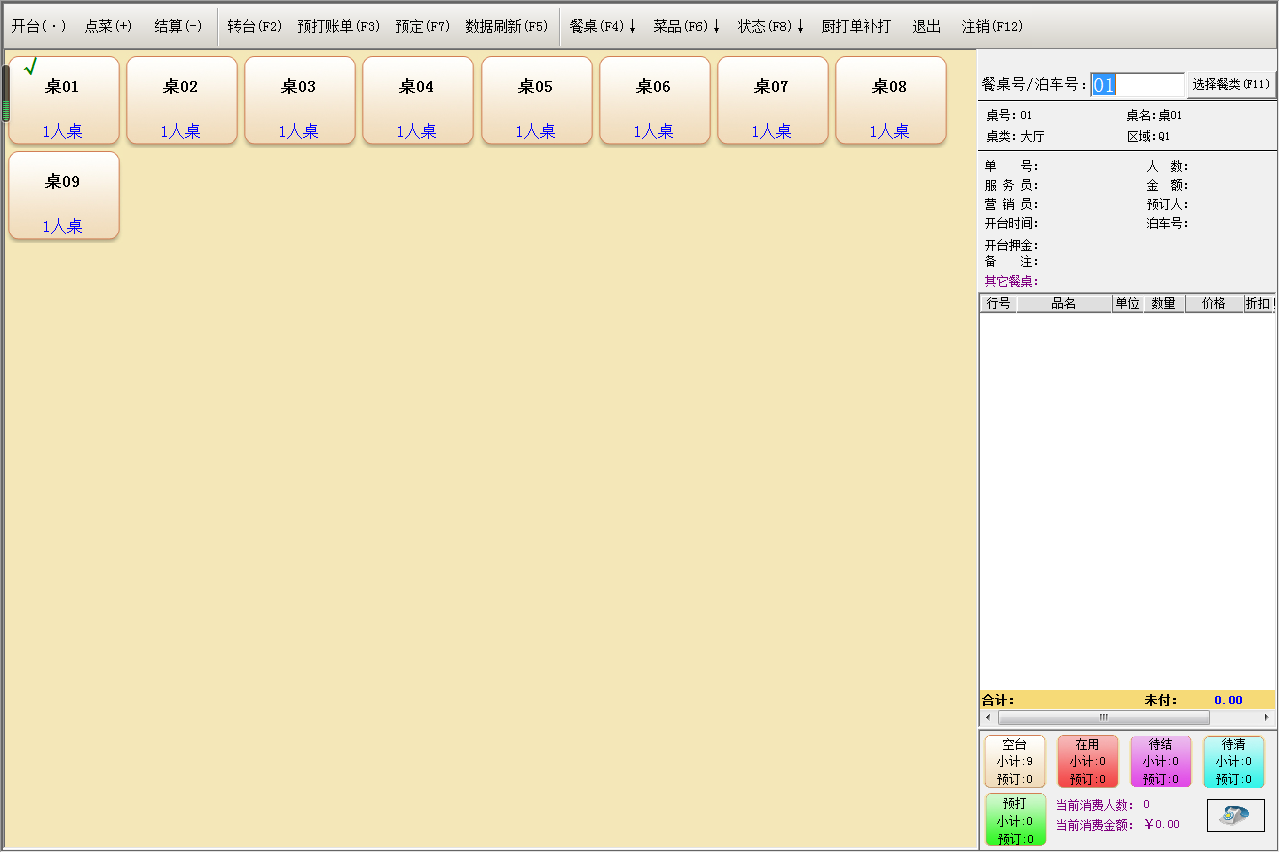Expand the 状态(F8) dropdown
The width and height of the screenshot is (1280, 853).
[x=770, y=27]
